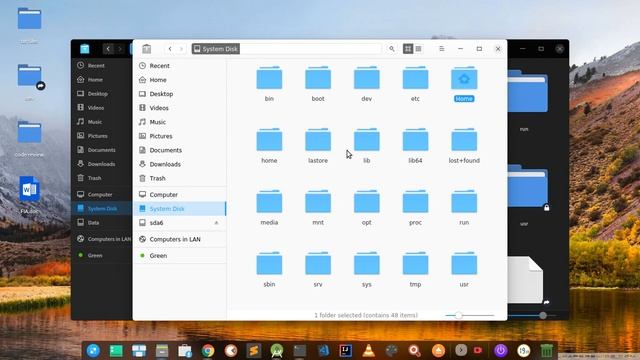Select the highlighted Home folder icon
640x360 pixels.
coord(464,78)
